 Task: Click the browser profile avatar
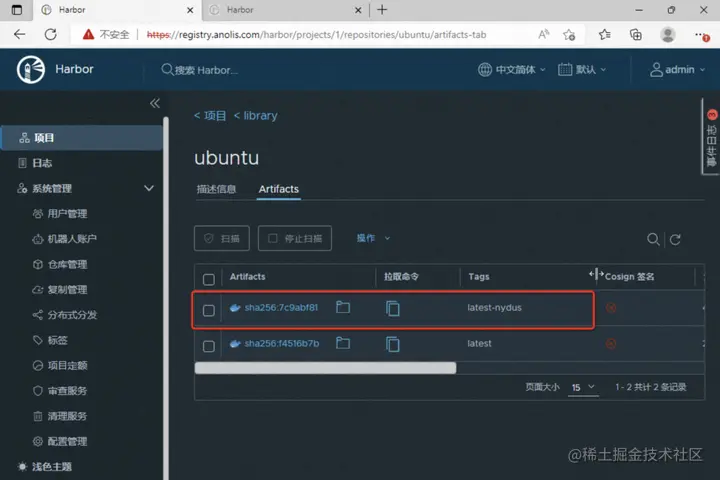(x=668, y=34)
